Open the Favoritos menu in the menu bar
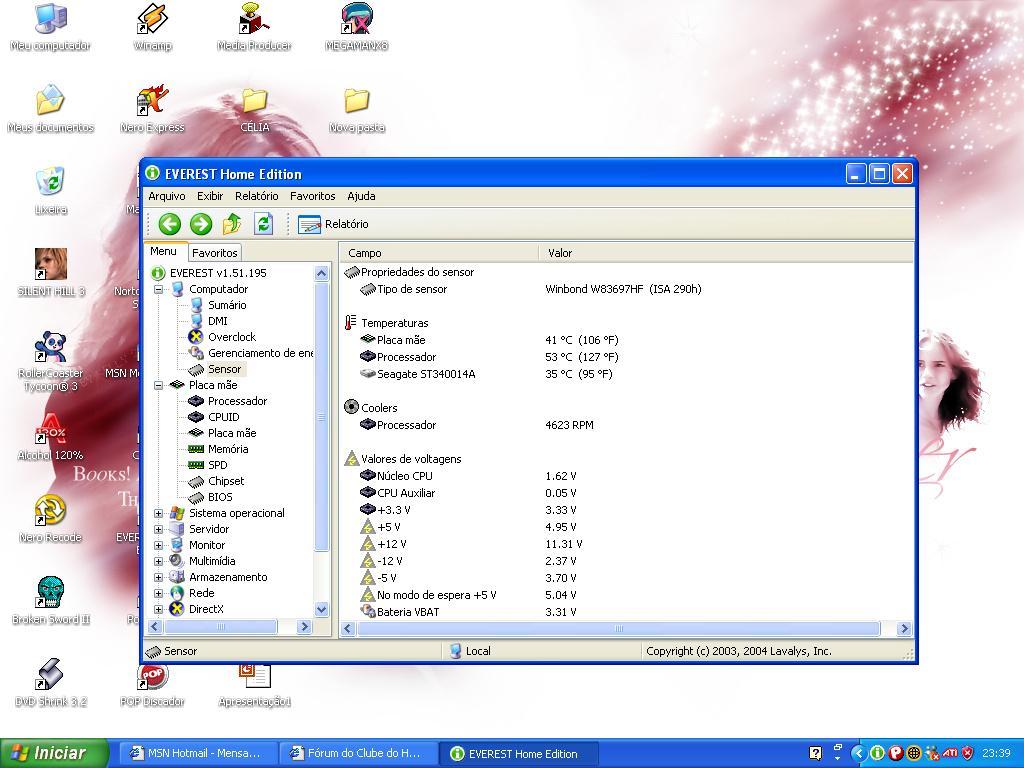Image resolution: width=1024 pixels, height=768 pixels. (312, 196)
